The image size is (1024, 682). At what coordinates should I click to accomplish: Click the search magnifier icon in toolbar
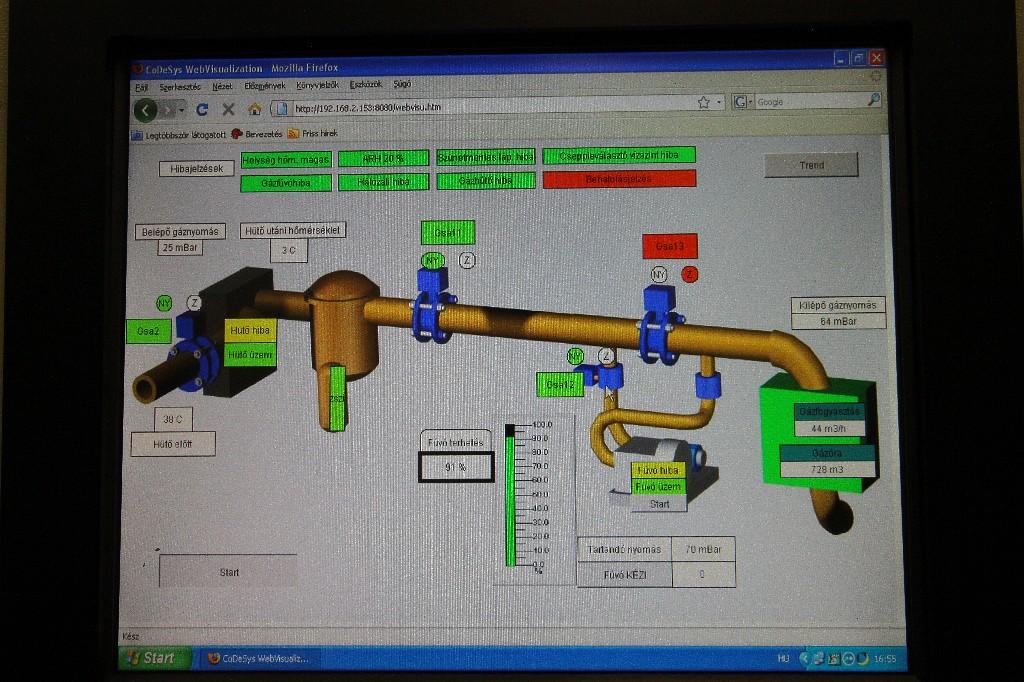(873, 100)
